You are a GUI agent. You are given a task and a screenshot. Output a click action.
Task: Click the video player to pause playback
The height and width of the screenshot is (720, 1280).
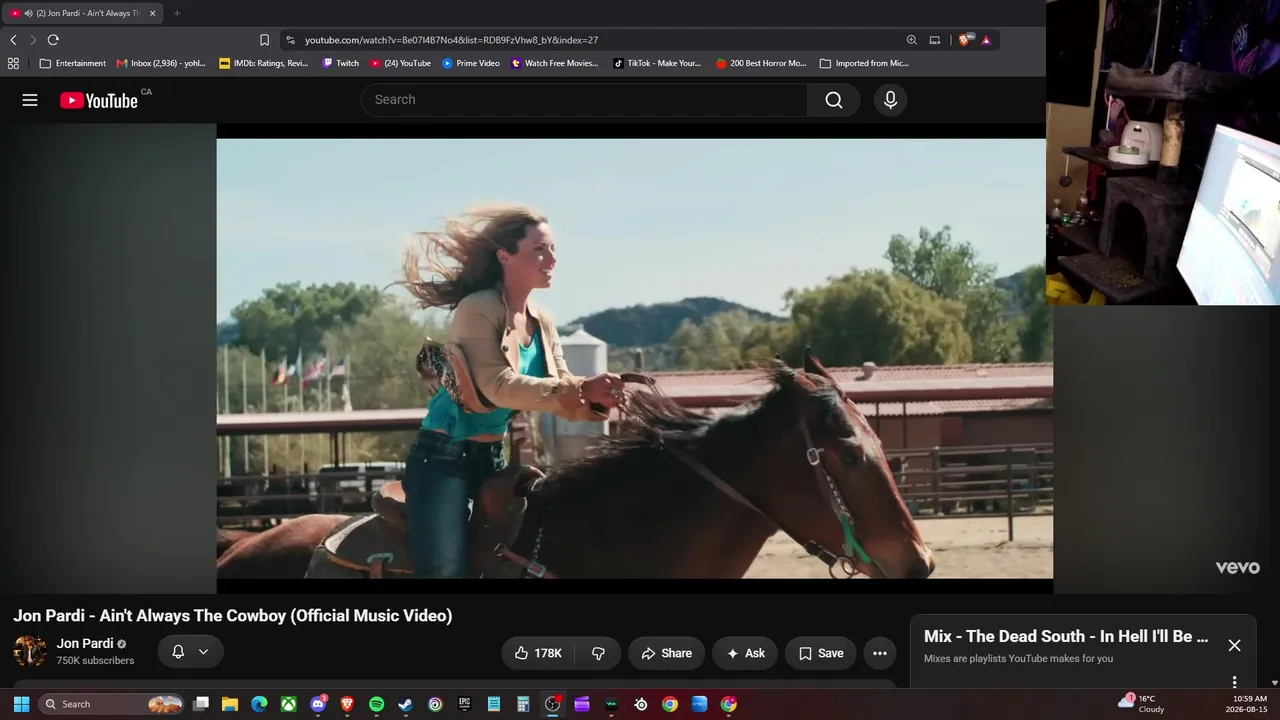click(635, 358)
